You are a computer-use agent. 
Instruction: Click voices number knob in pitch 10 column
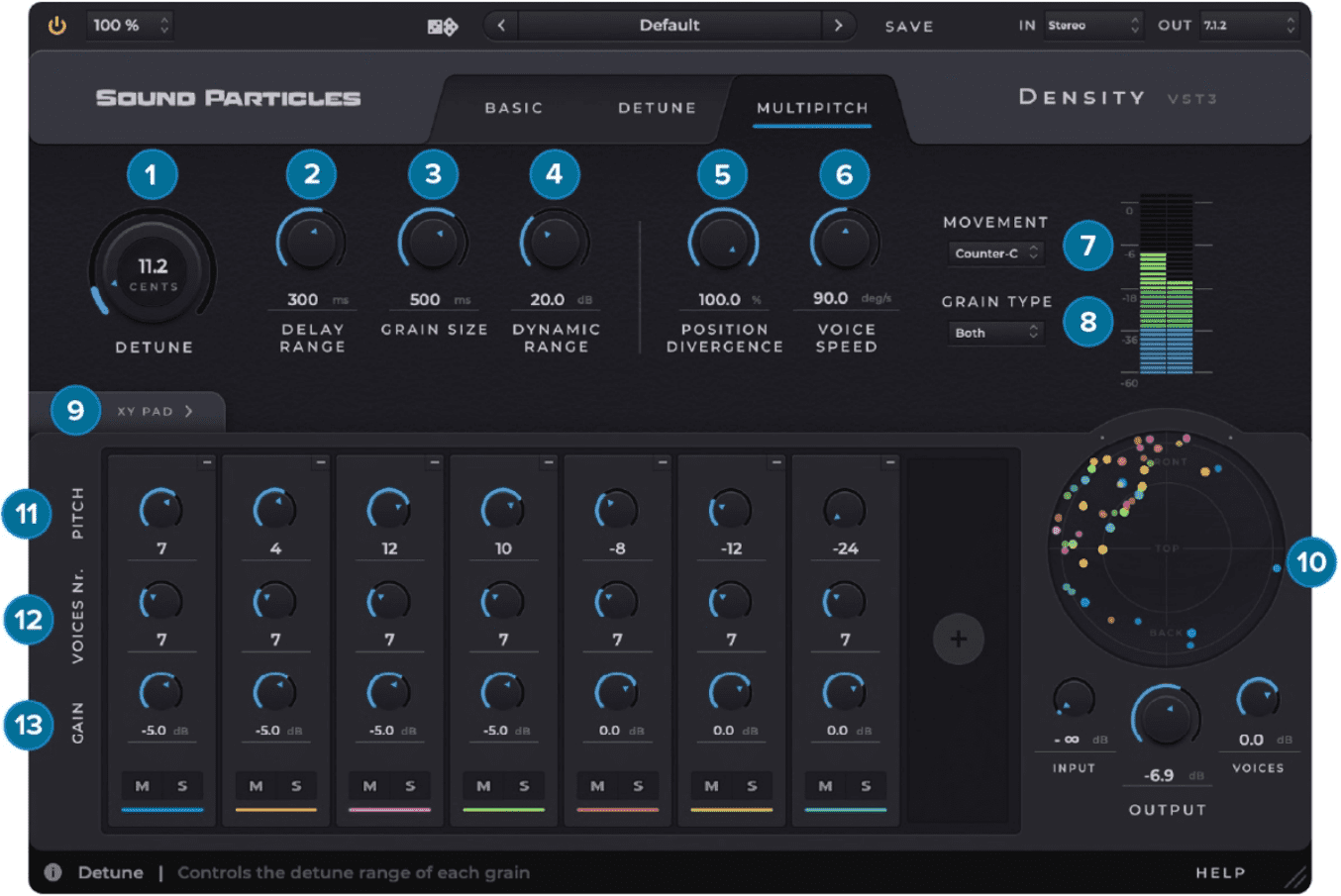coord(502,602)
